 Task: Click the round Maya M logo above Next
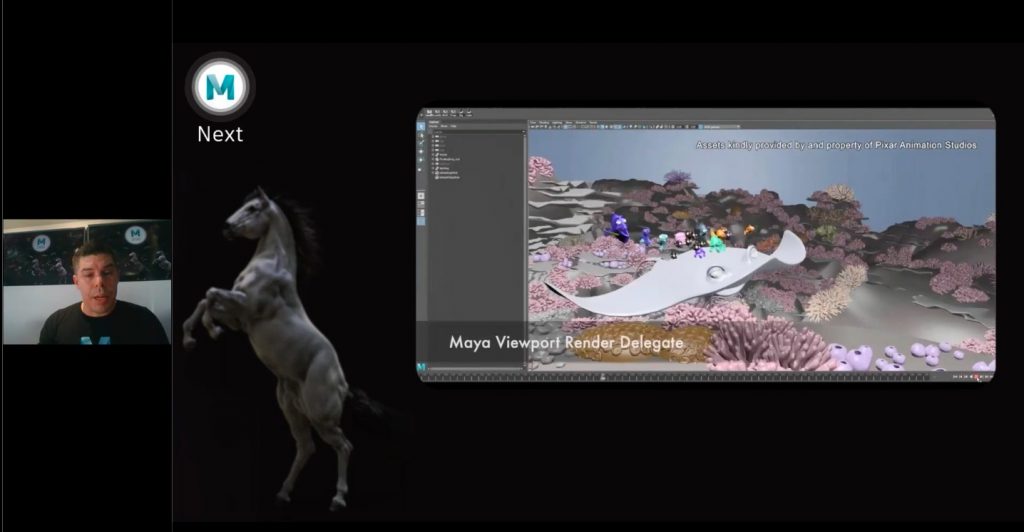(220, 87)
